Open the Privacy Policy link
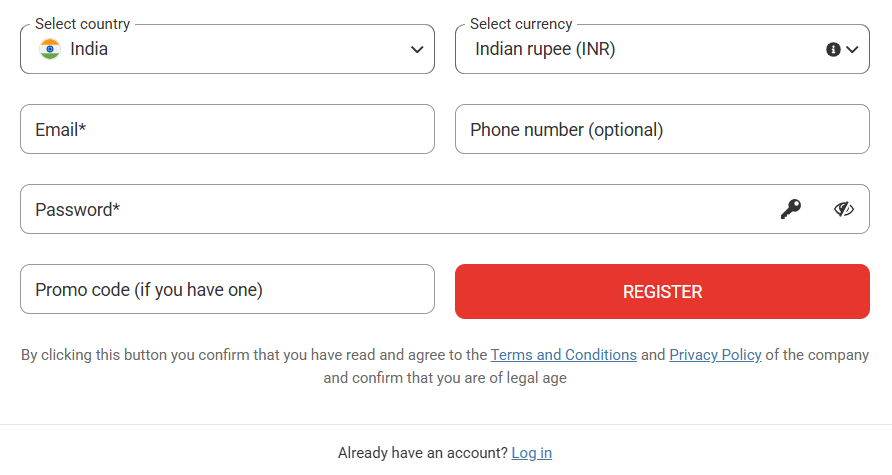The height and width of the screenshot is (475, 892). click(x=715, y=355)
